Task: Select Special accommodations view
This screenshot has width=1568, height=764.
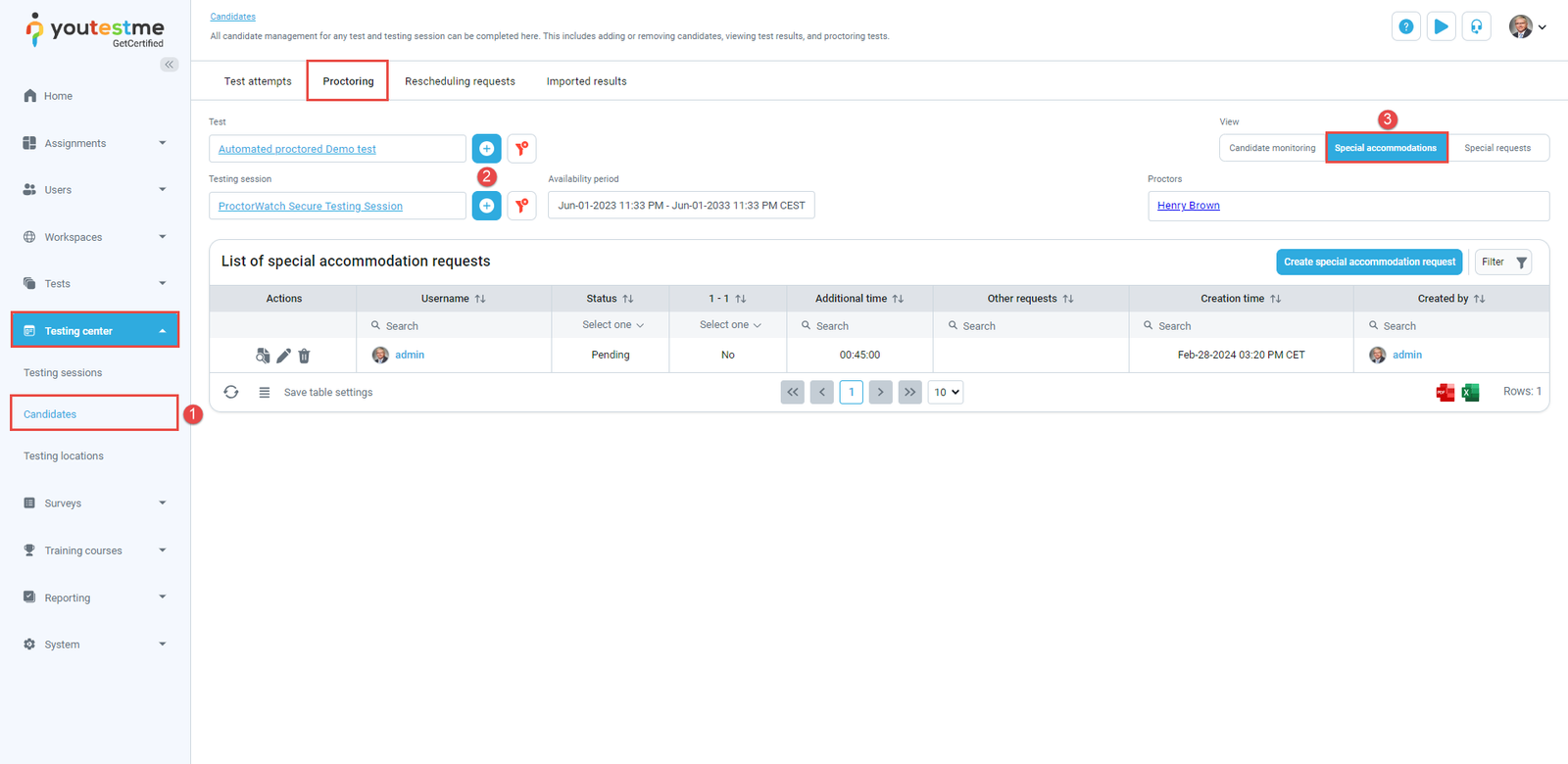Action: click(1386, 148)
